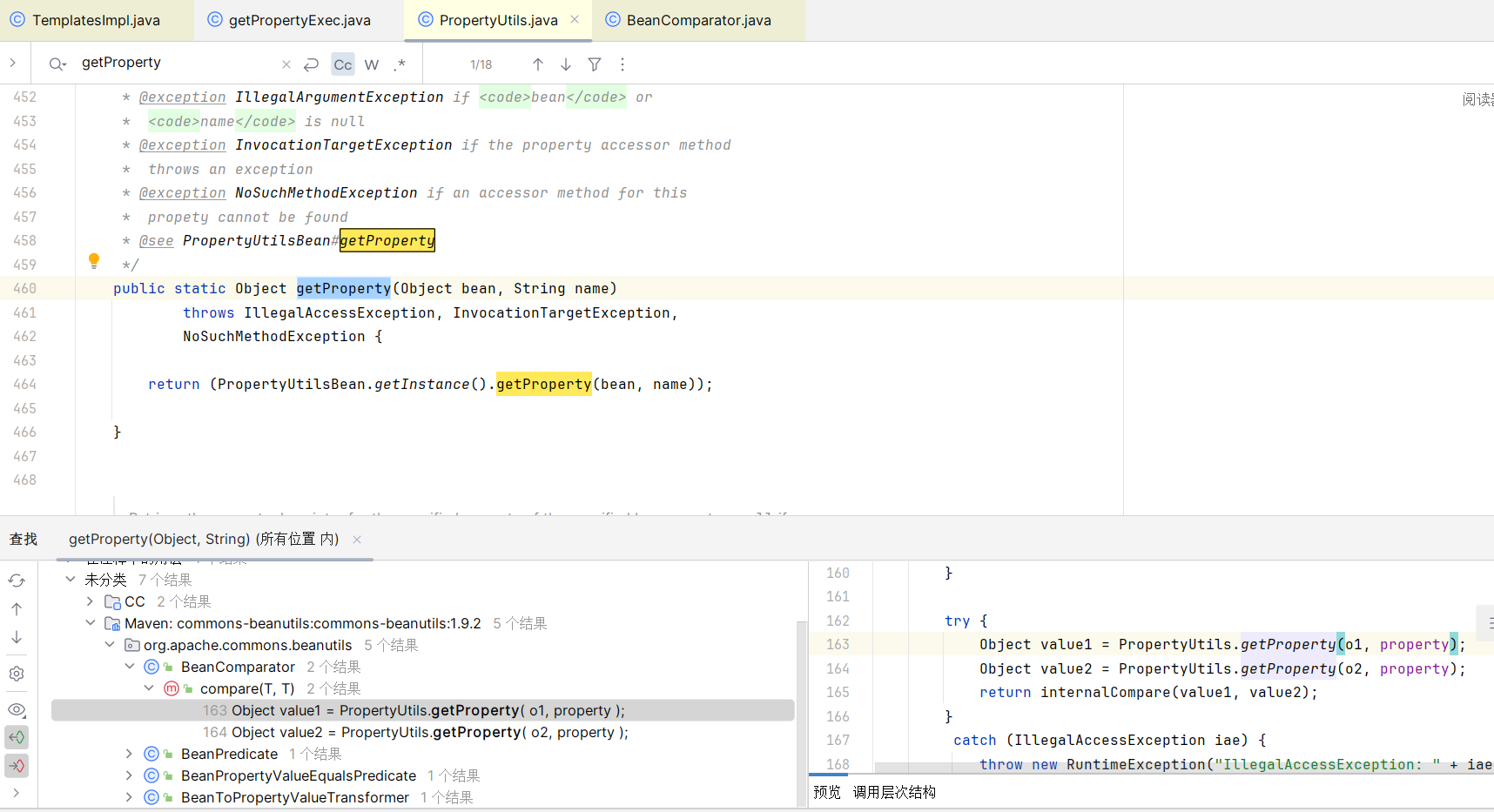This screenshot has height=812, width=1494.
Task: Click the getProperty search input field
Action: coord(174,63)
